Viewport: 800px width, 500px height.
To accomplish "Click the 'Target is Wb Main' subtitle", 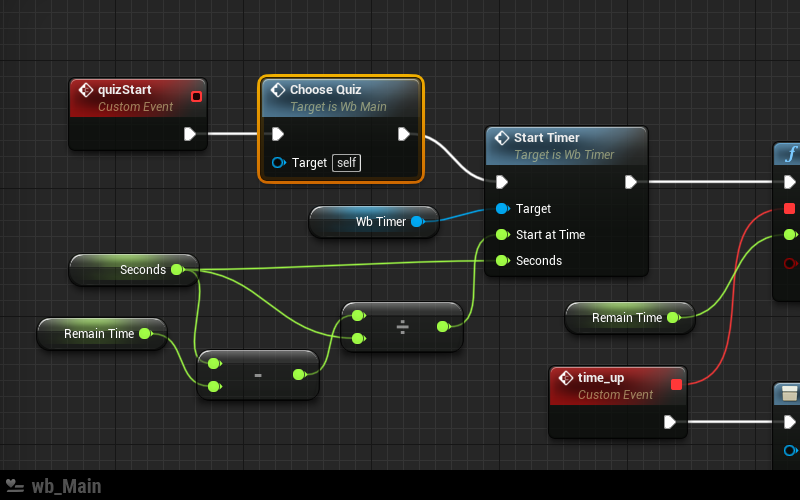I will coord(338,107).
